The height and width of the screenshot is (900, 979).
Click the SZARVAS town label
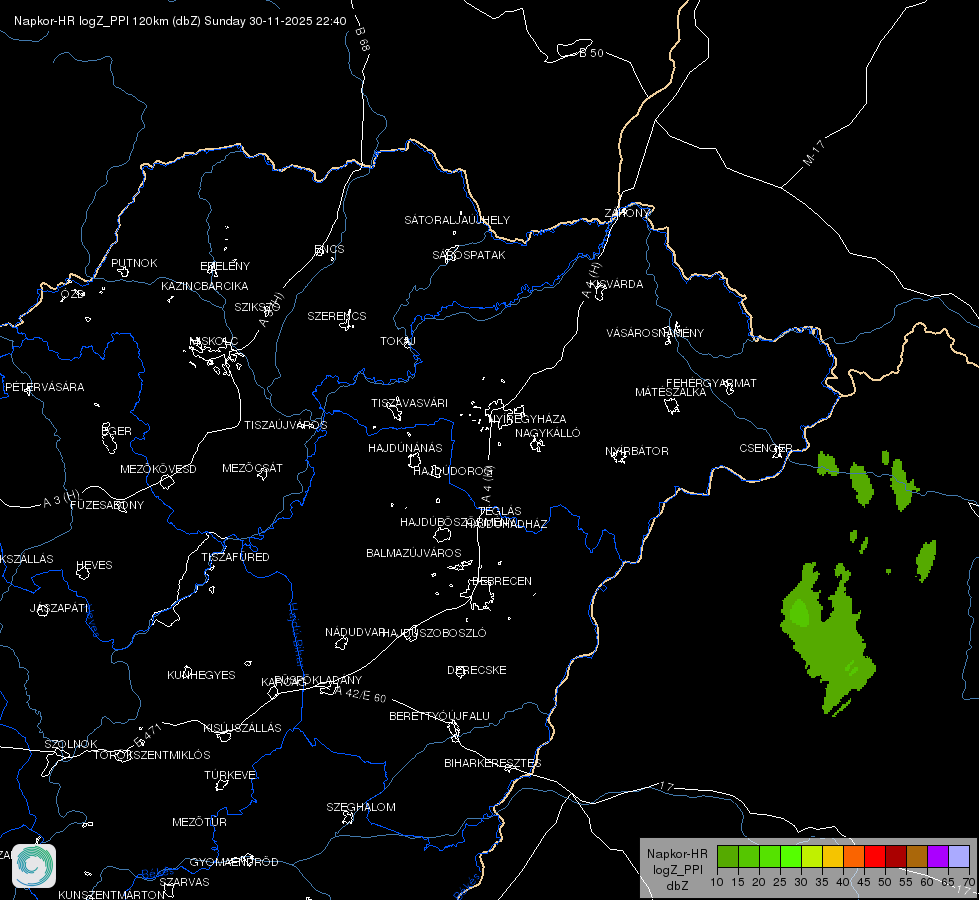[184, 882]
